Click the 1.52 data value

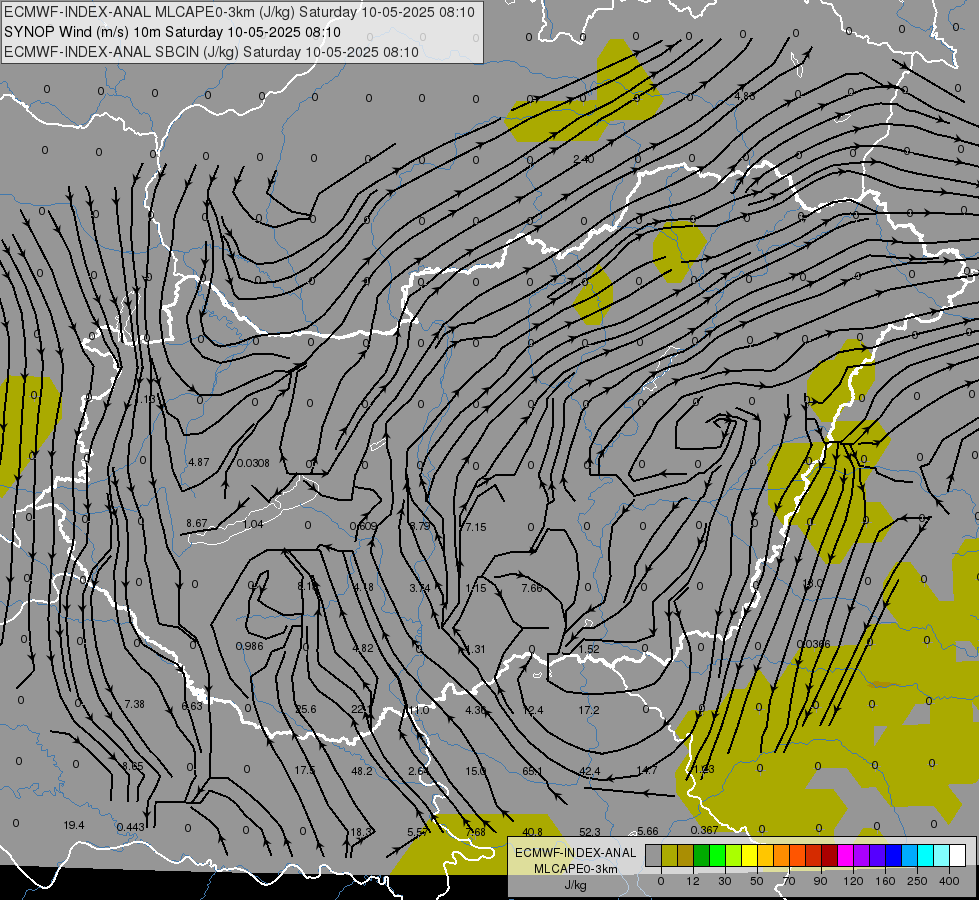[x=589, y=649]
